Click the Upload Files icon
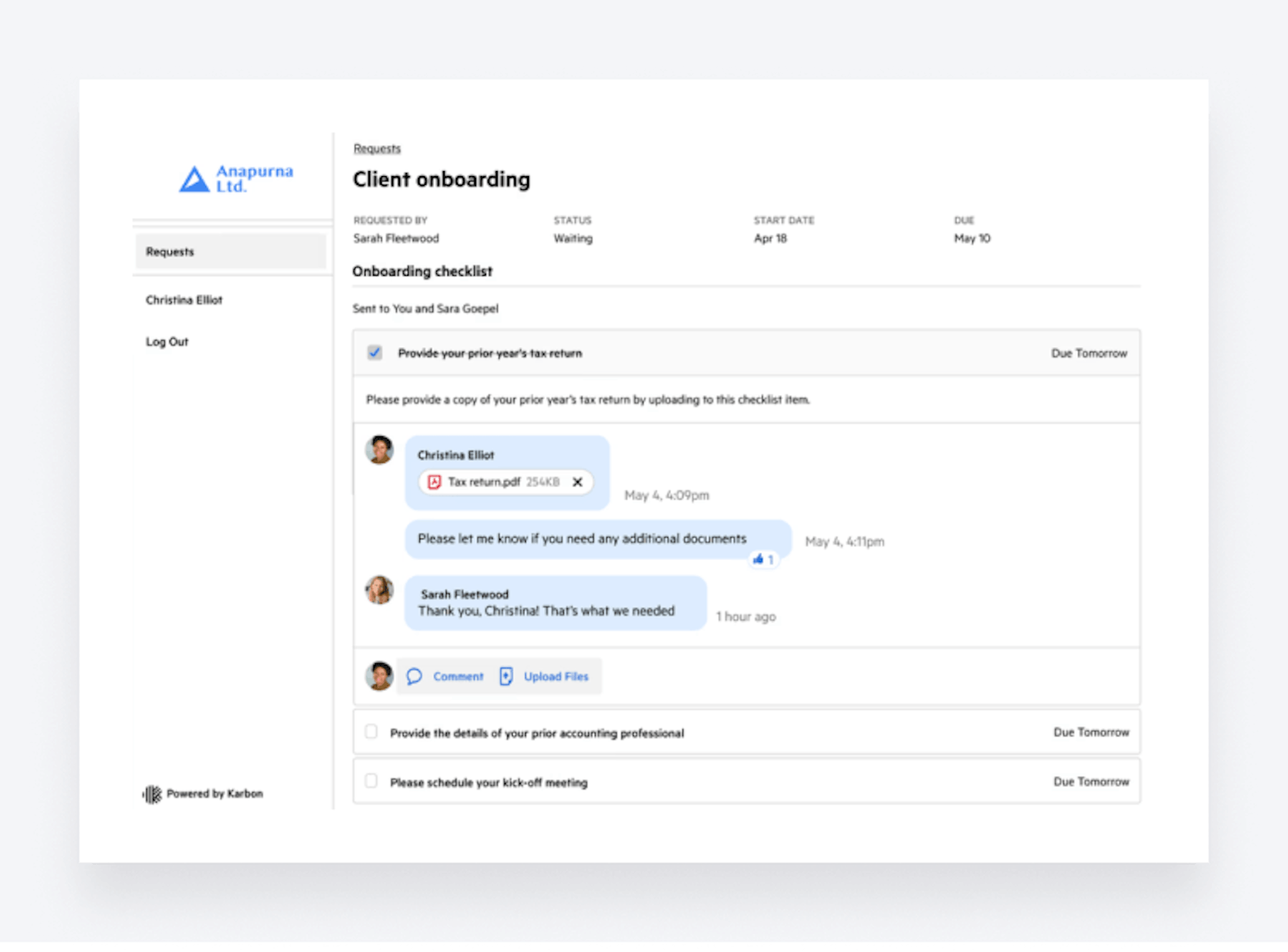1288x952 pixels. point(506,676)
